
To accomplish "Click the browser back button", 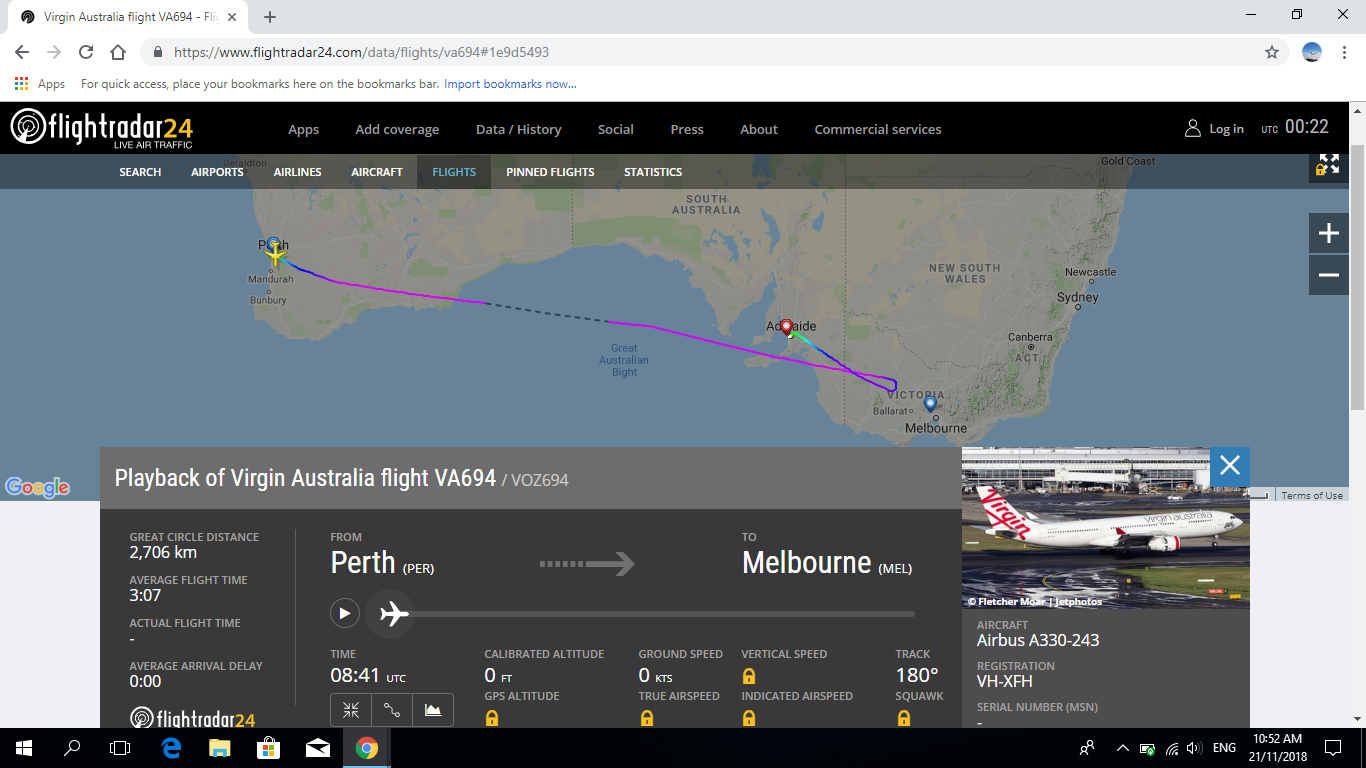I will click(x=22, y=52).
